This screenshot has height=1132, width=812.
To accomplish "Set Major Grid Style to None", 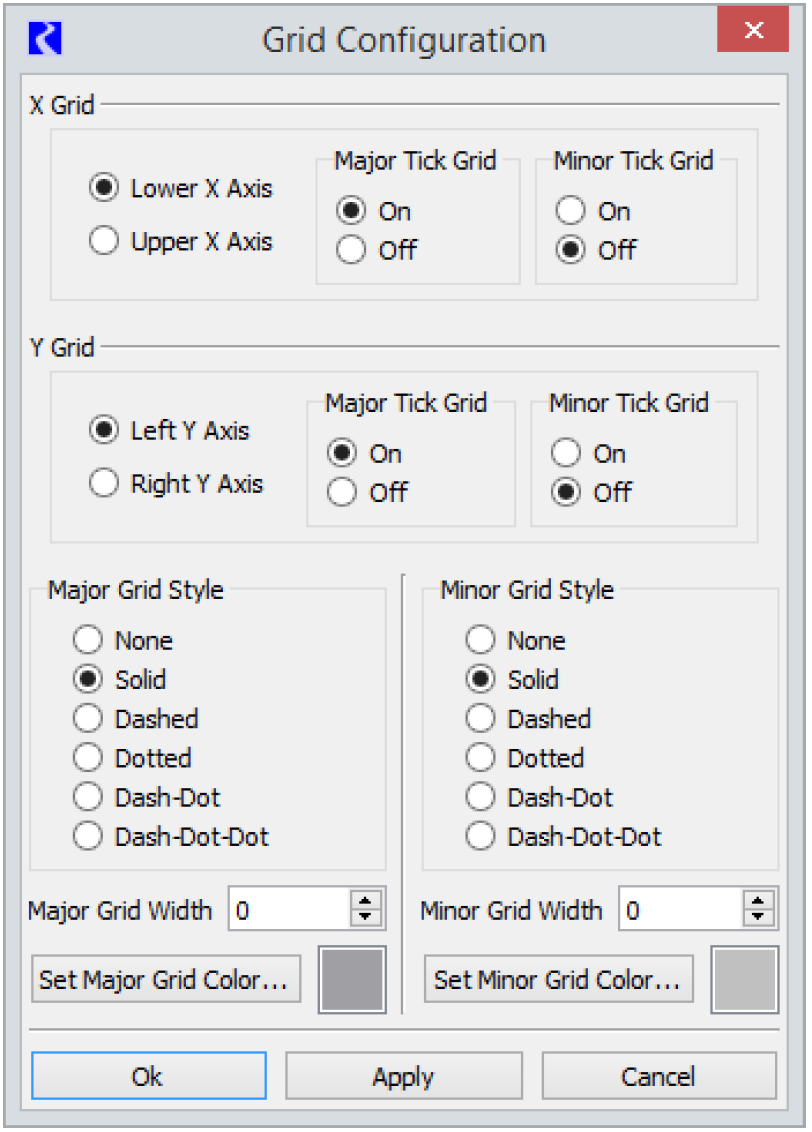I will click(x=88, y=640).
